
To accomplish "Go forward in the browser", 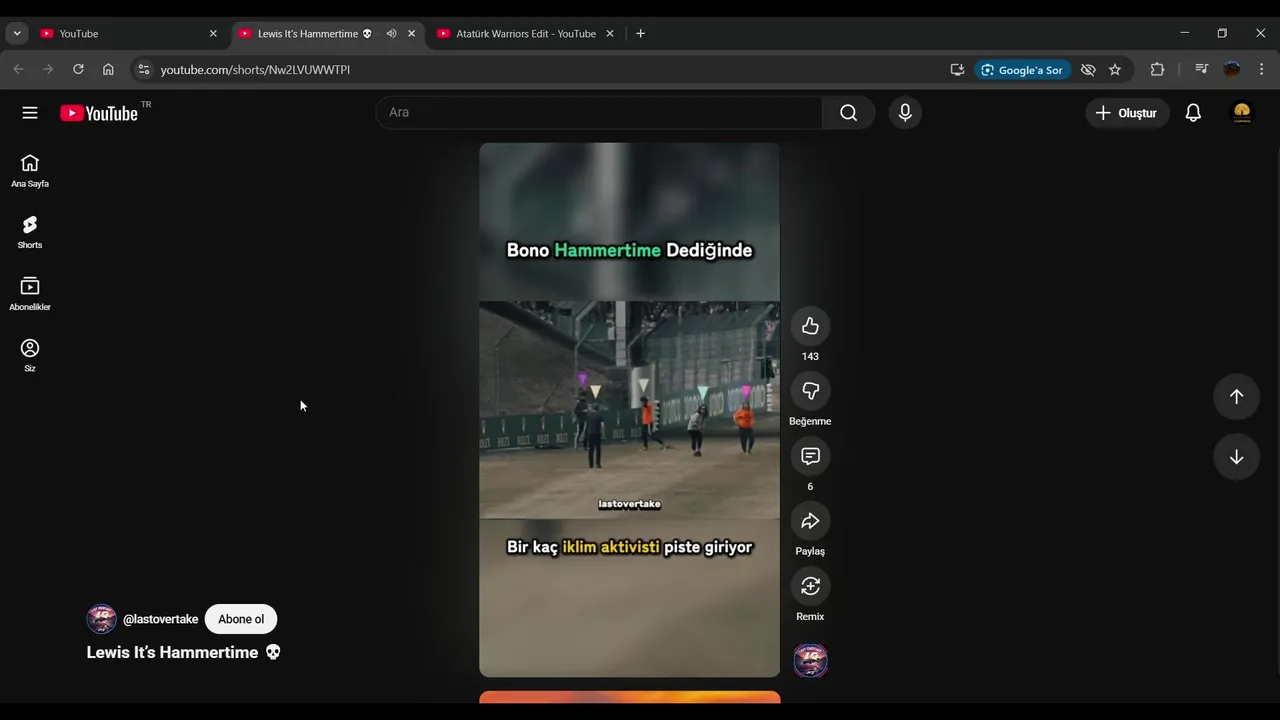I will coord(48,69).
